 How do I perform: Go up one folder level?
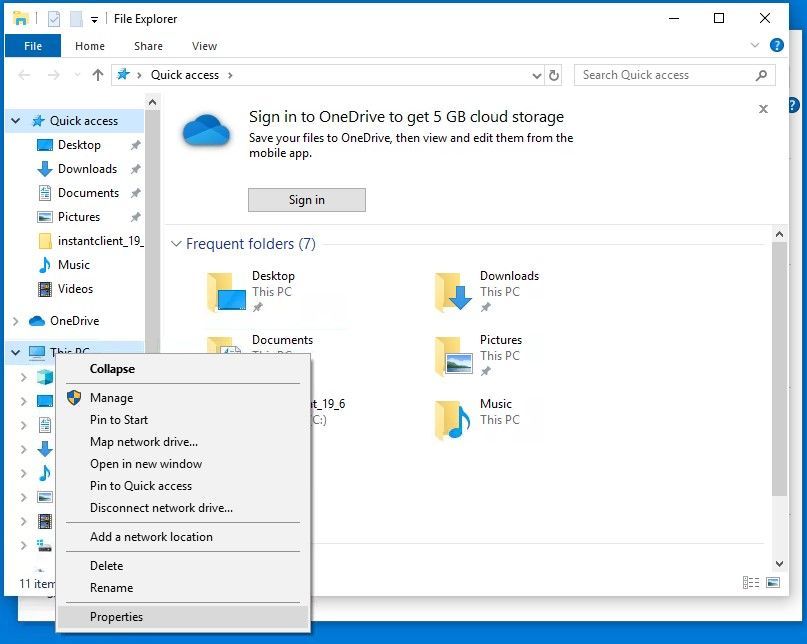[98, 75]
